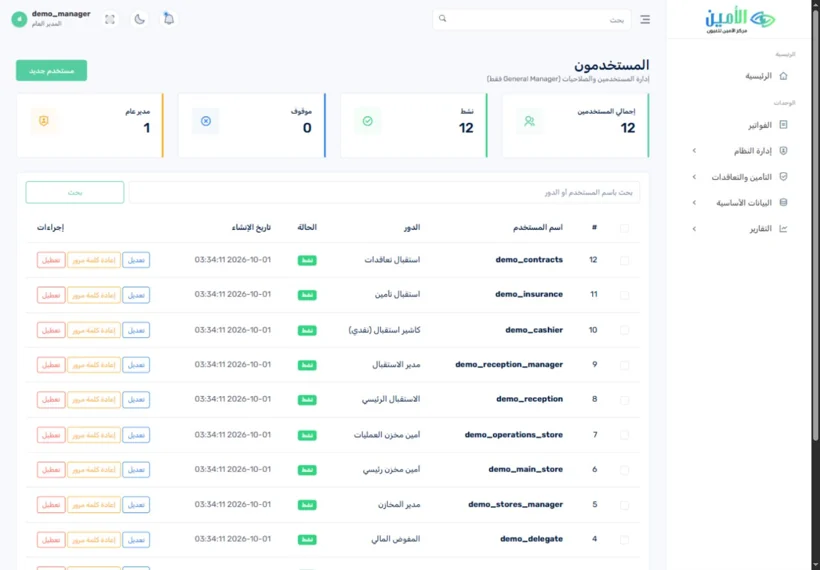Click the hamburger menu icon
The height and width of the screenshot is (570, 820).
645,19
